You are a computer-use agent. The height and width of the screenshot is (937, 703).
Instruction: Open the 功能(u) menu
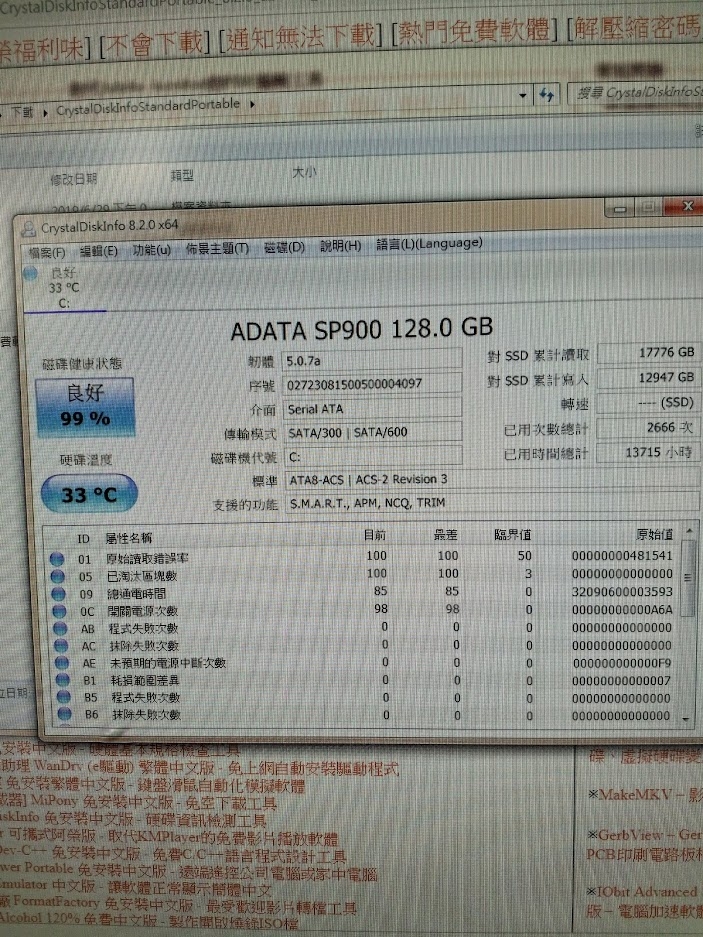point(151,250)
